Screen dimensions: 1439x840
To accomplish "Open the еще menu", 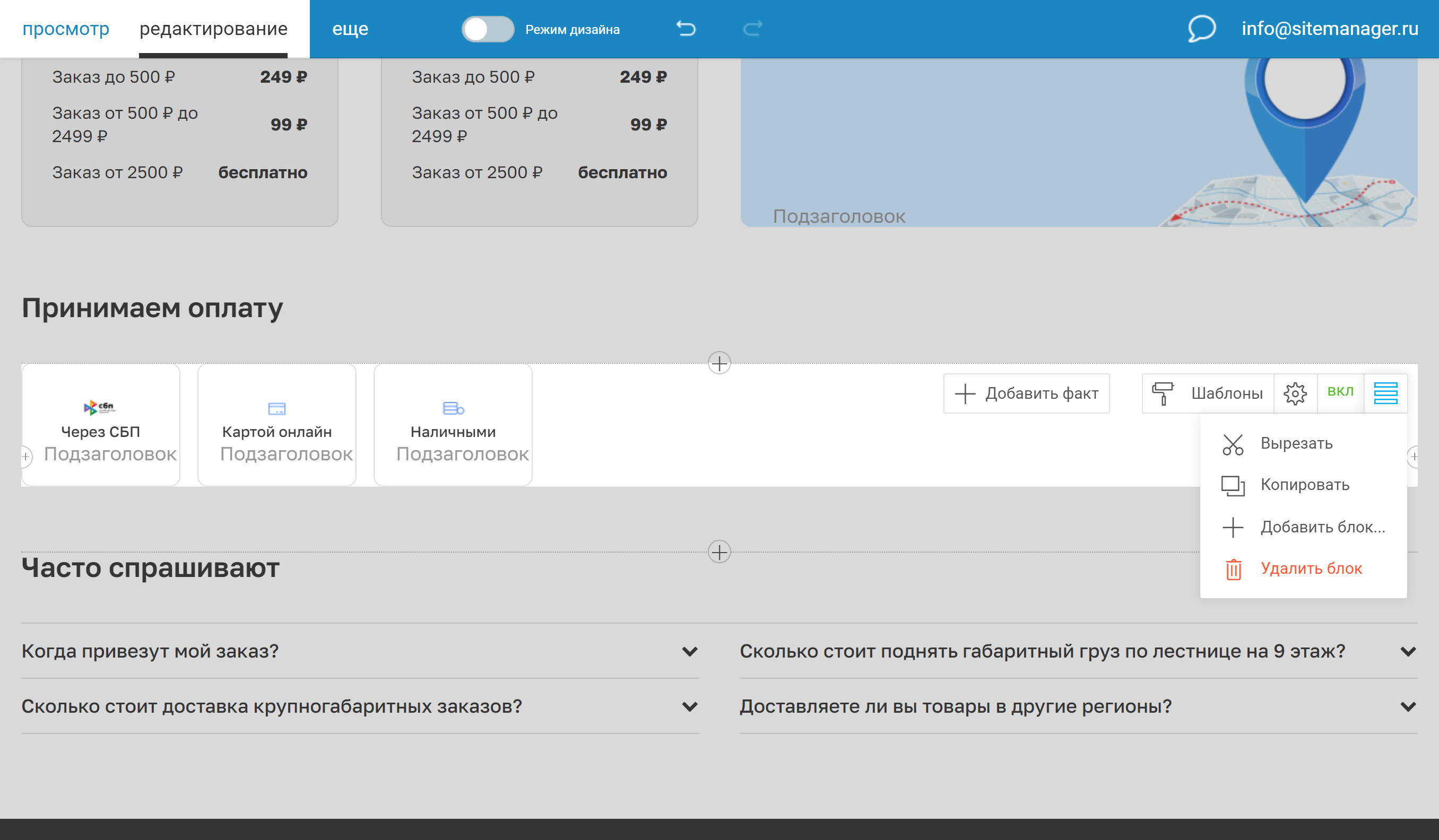I will pyautogui.click(x=350, y=29).
